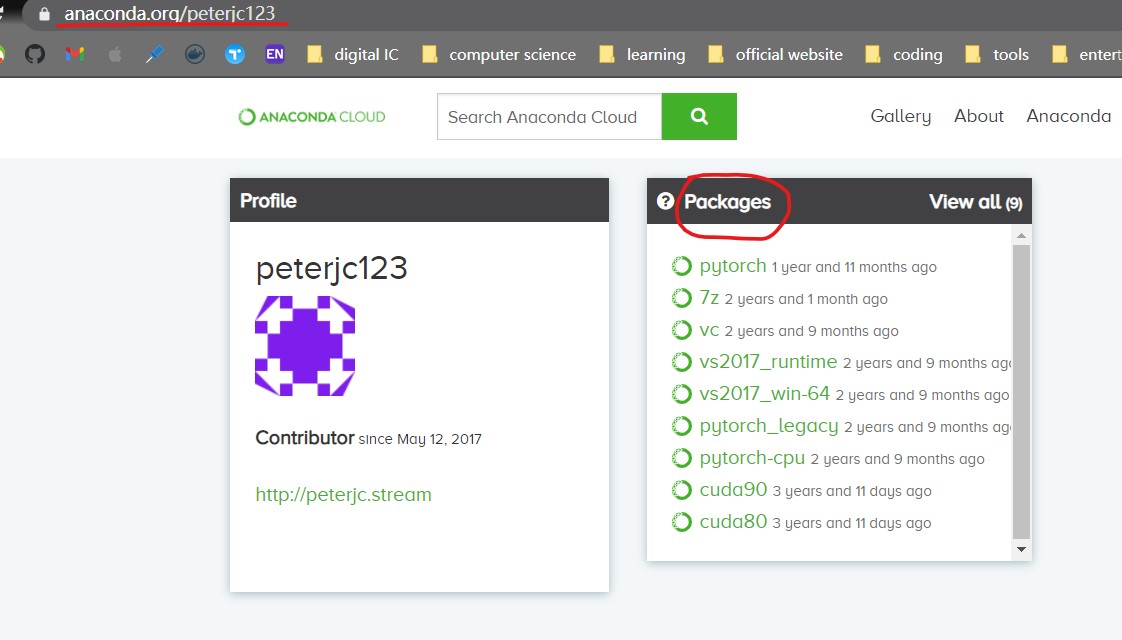Click the purple peterjc123 avatar image
This screenshot has width=1122, height=640.
pos(305,346)
